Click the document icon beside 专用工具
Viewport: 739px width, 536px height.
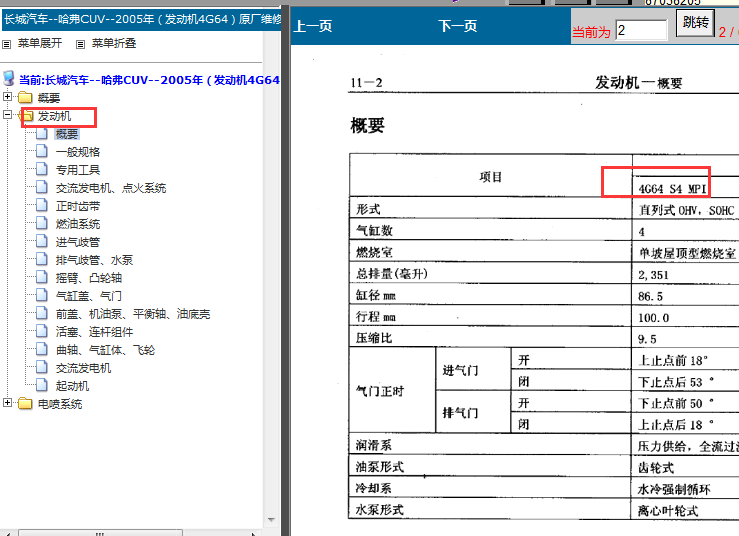click(x=42, y=169)
